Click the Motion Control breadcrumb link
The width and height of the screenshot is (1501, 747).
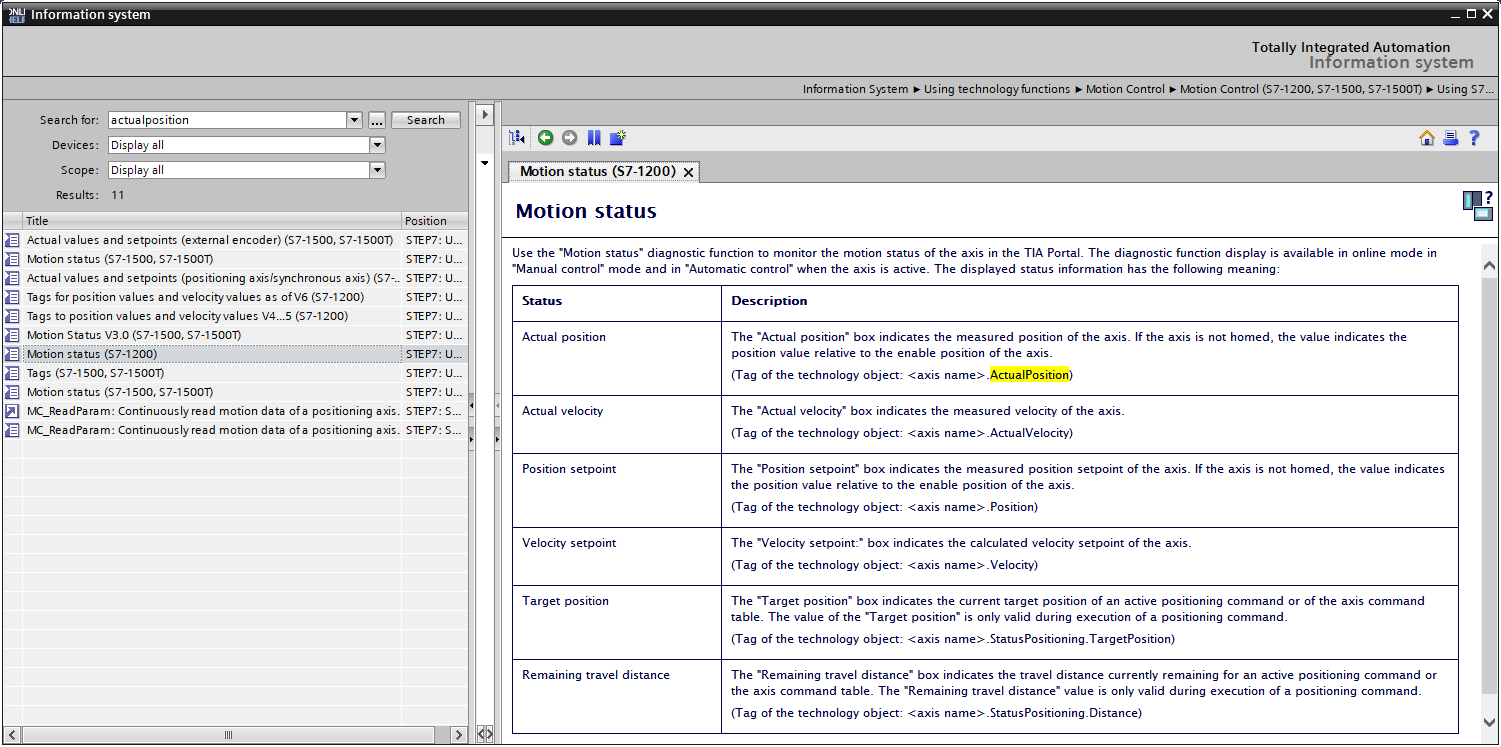[x=1125, y=89]
